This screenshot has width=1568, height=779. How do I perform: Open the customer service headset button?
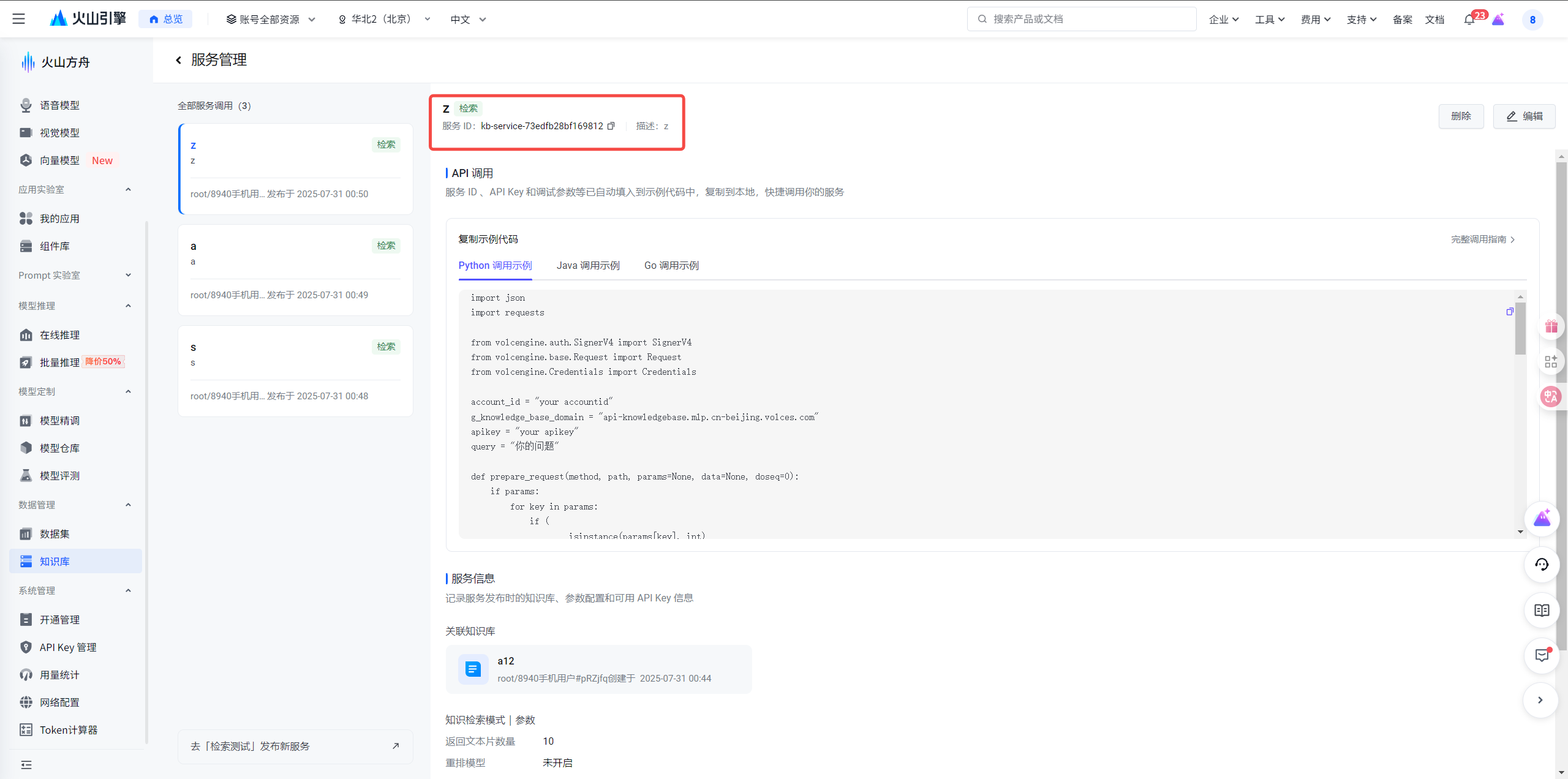(1542, 565)
